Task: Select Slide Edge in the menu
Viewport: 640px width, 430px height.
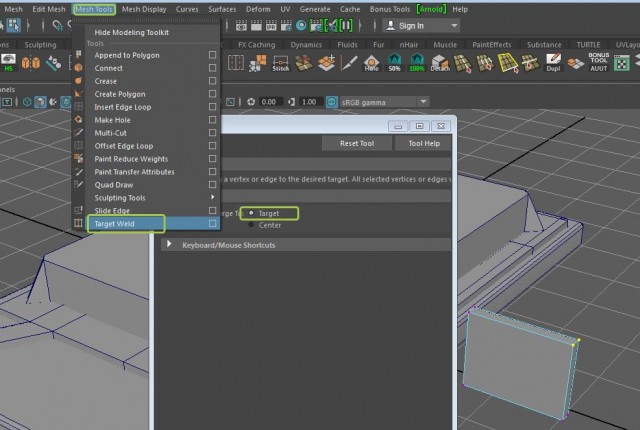Action: 112,211
